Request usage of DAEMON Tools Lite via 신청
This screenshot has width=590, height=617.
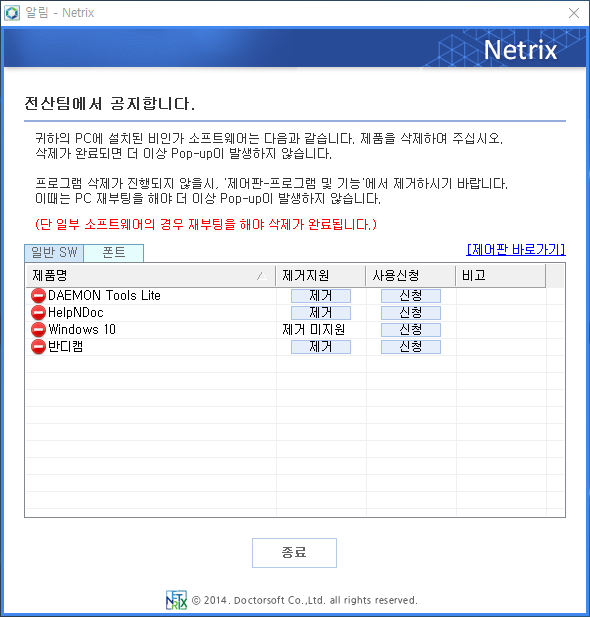[411, 296]
